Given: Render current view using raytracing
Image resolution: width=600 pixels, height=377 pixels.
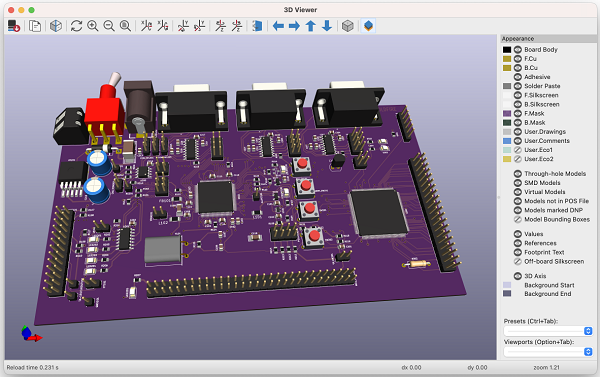Looking at the screenshot, I should (x=56, y=26).
